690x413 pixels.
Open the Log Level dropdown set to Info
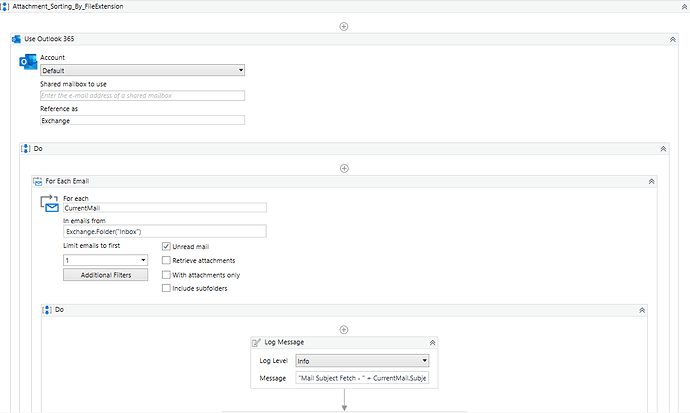pyautogui.click(x=362, y=361)
